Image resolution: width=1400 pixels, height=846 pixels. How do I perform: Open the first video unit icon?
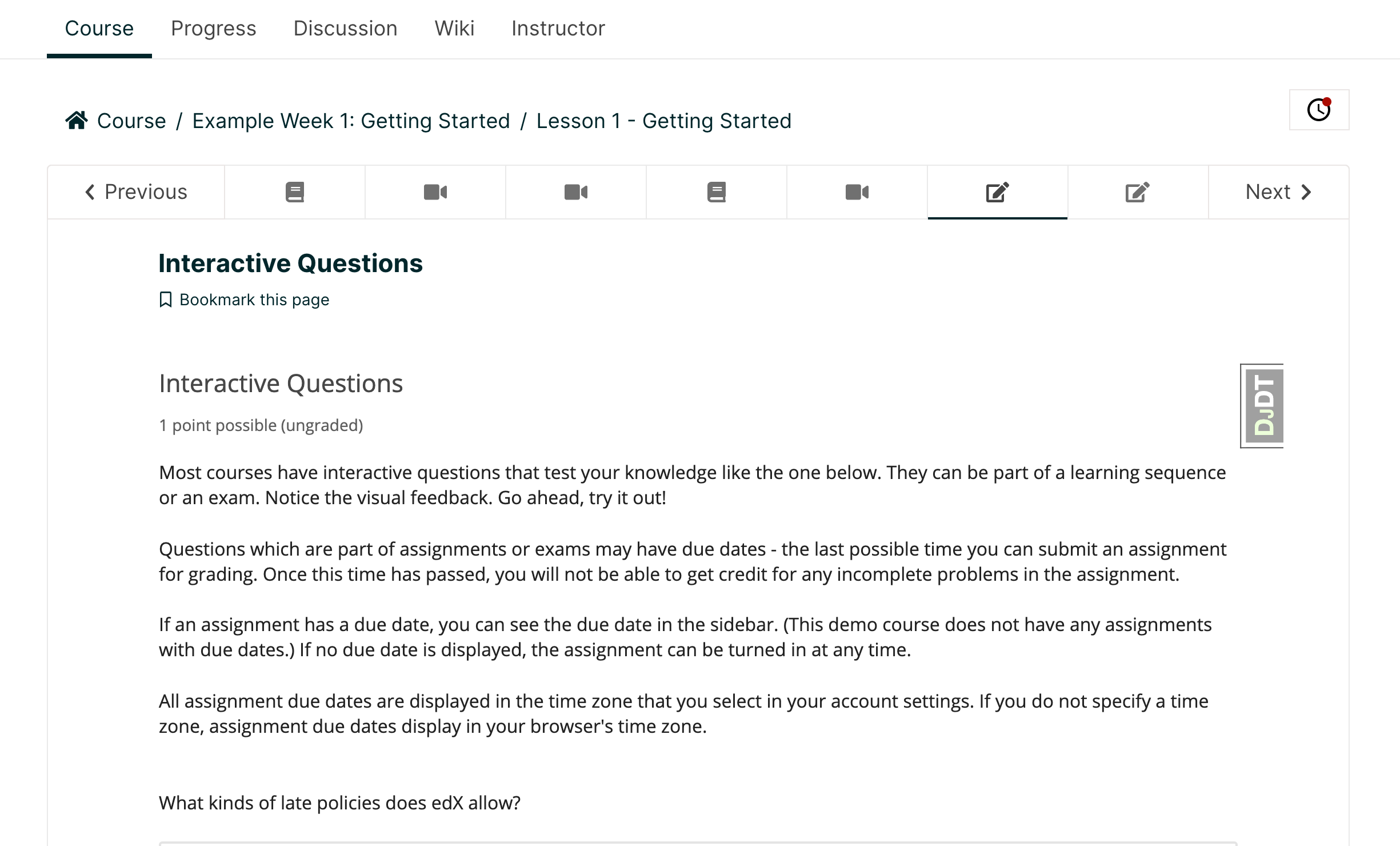(435, 192)
